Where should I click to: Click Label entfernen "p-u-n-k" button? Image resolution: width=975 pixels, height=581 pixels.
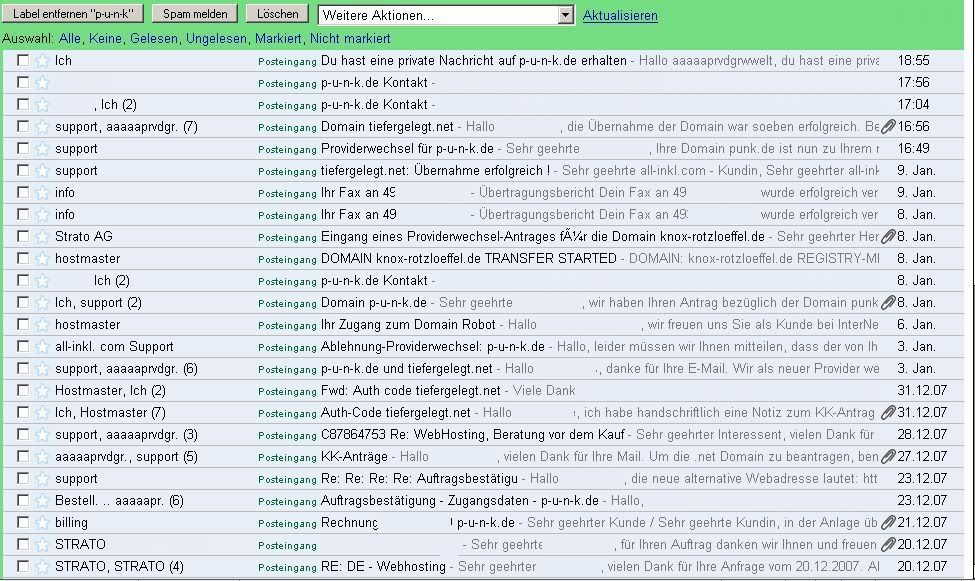pyautogui.click(x=73, y=14)
